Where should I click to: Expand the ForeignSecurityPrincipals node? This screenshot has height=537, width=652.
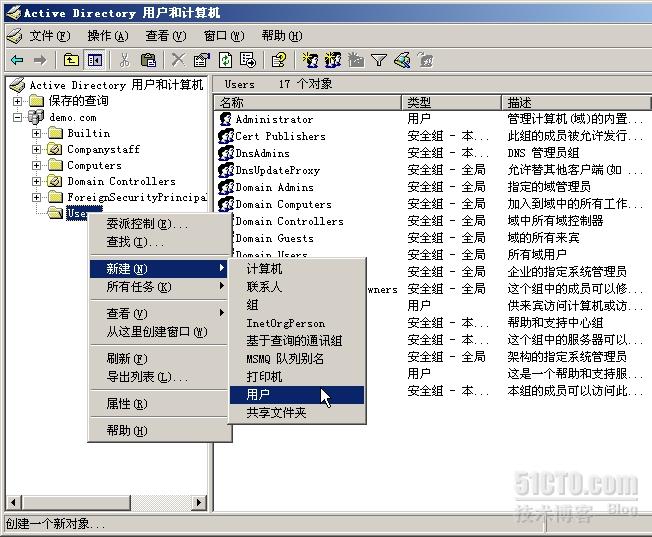(37, 197)
